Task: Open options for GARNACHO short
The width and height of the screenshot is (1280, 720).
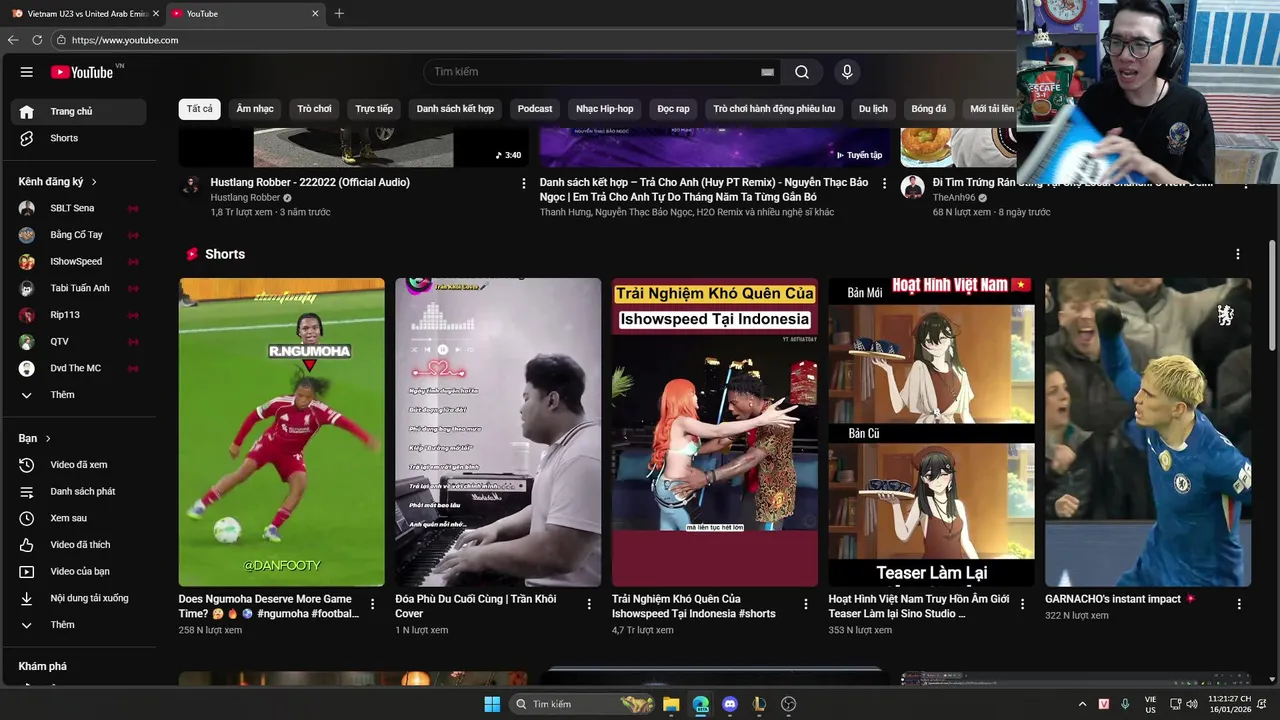Action: (1239, 604)
